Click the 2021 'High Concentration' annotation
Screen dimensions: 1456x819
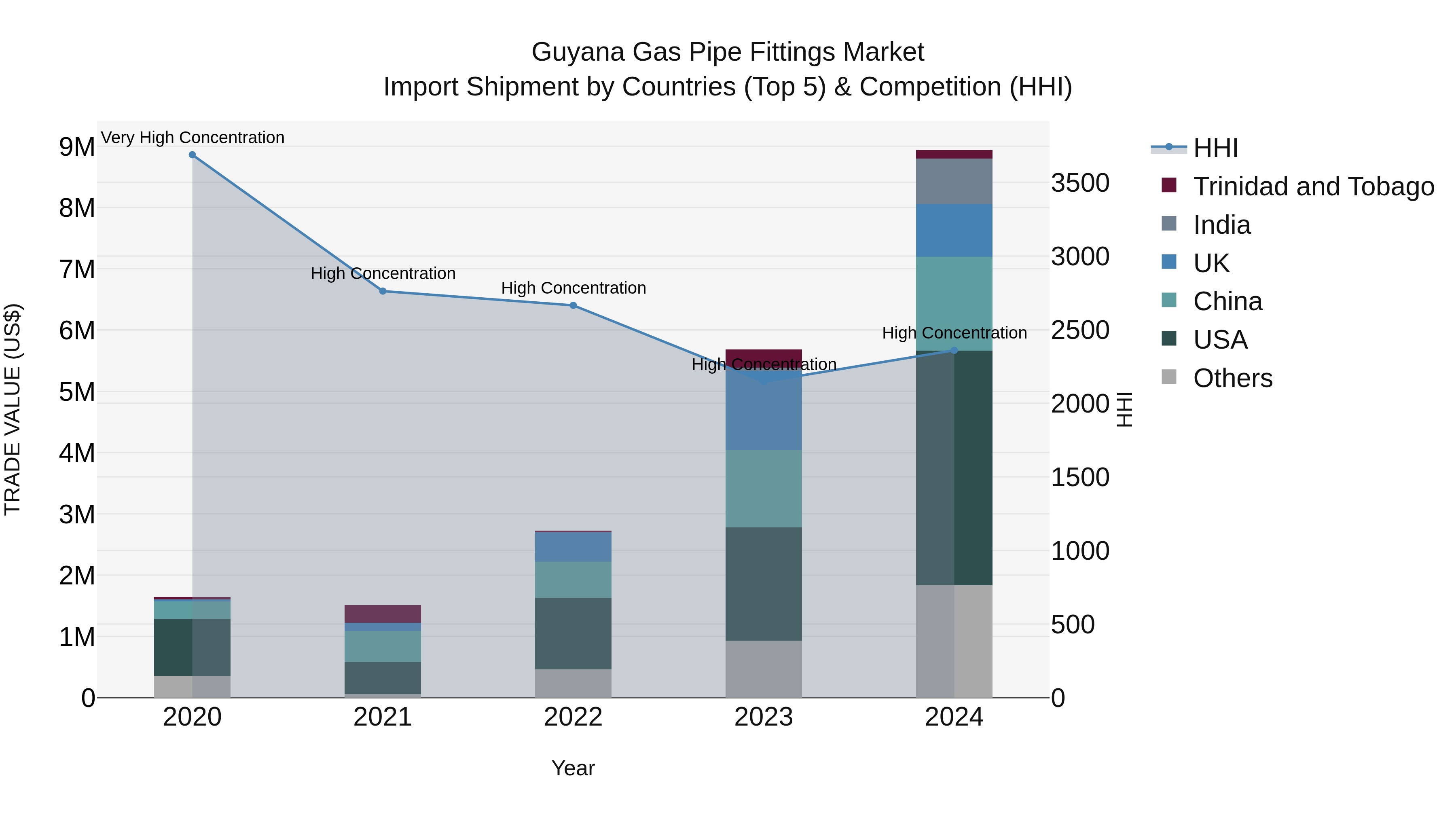[x=383, y=273]
